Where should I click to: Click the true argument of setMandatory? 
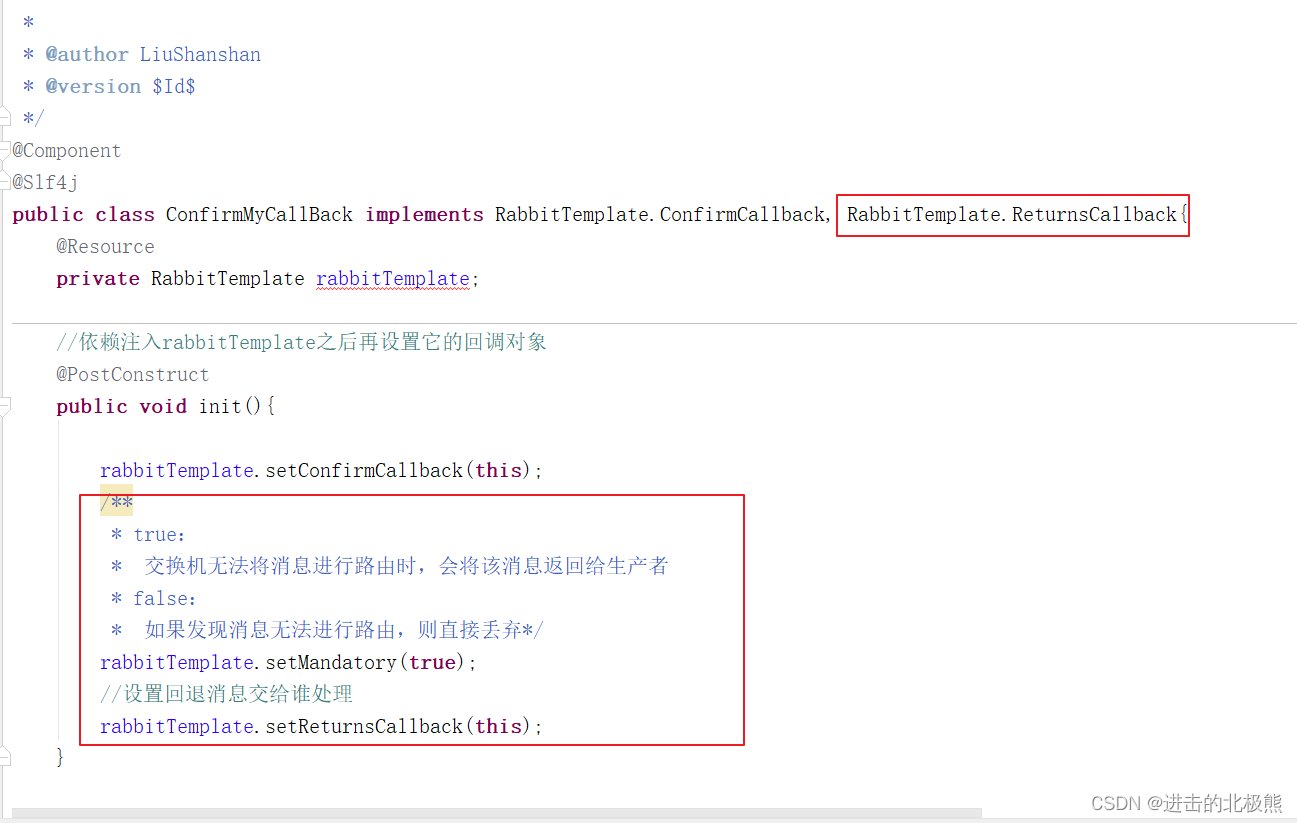(432, 663)
